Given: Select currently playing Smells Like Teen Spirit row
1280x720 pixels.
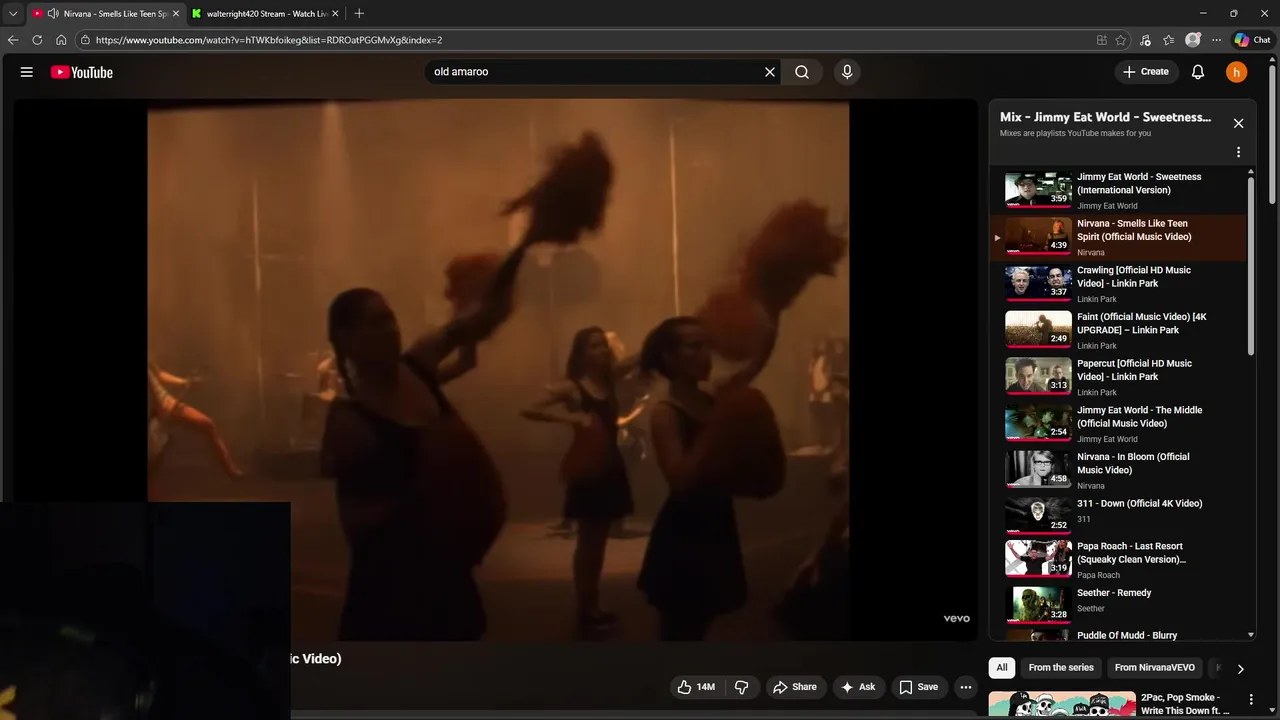Looking at the screenshot, I should [x=1119, y=238].
